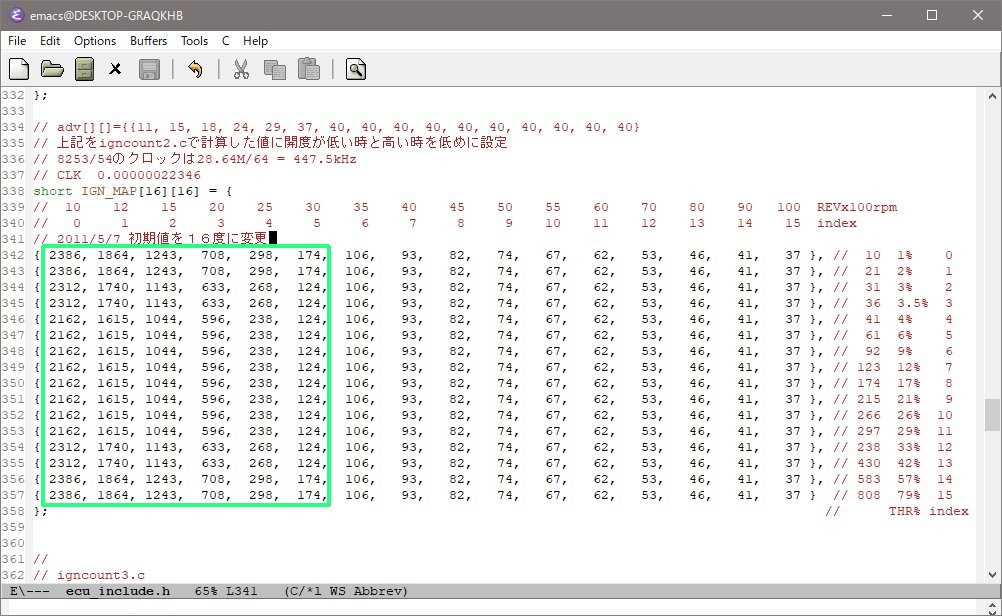
Task: Click the vertical scrollbar thumb
Action: click(992, 415)
